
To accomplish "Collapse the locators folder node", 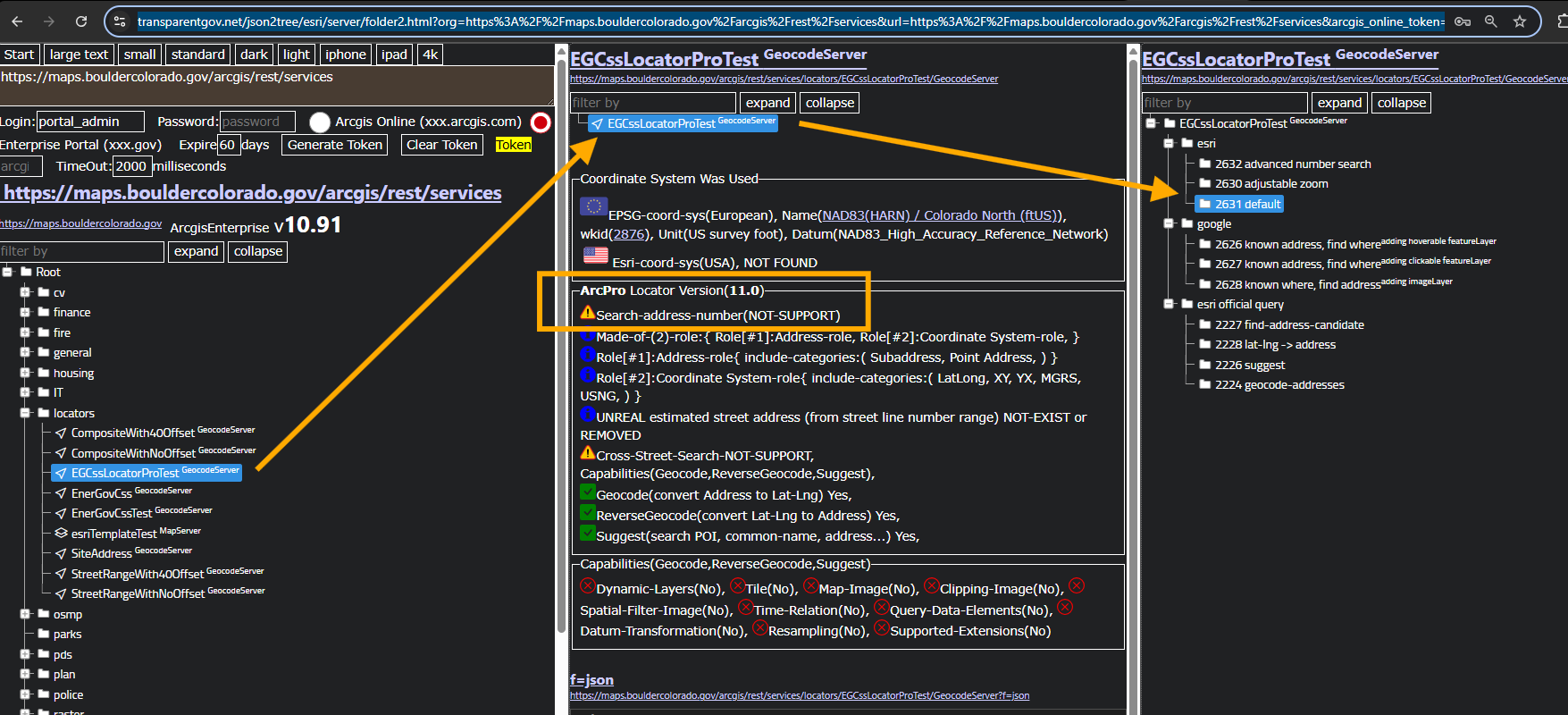I will point(25,413).
